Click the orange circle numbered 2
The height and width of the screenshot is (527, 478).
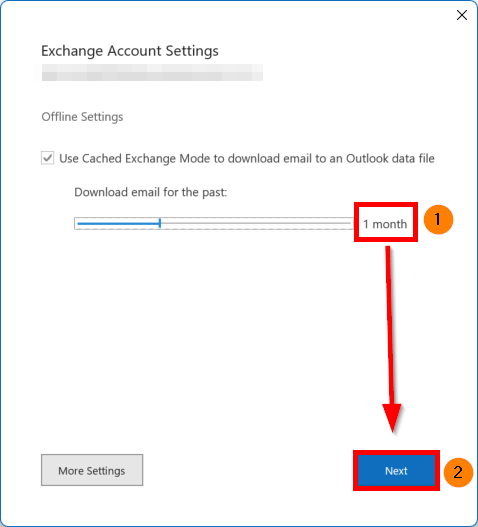[x=458, y=472]
